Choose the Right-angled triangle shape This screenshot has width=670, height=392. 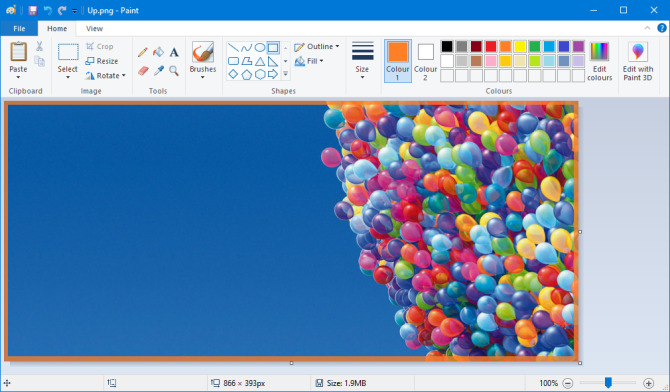(x=273, y=61)
